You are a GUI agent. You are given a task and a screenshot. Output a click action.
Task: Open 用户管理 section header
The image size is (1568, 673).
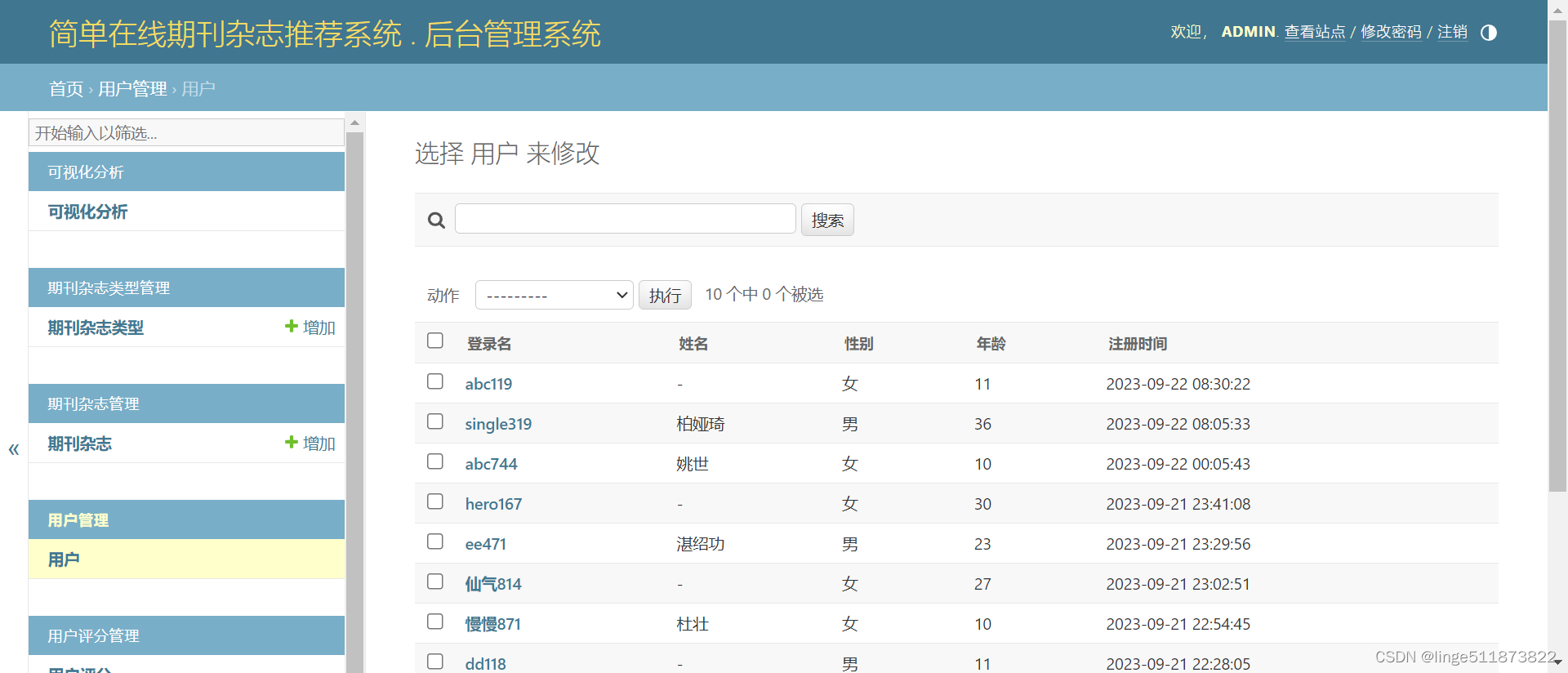(x=186, y=519)
